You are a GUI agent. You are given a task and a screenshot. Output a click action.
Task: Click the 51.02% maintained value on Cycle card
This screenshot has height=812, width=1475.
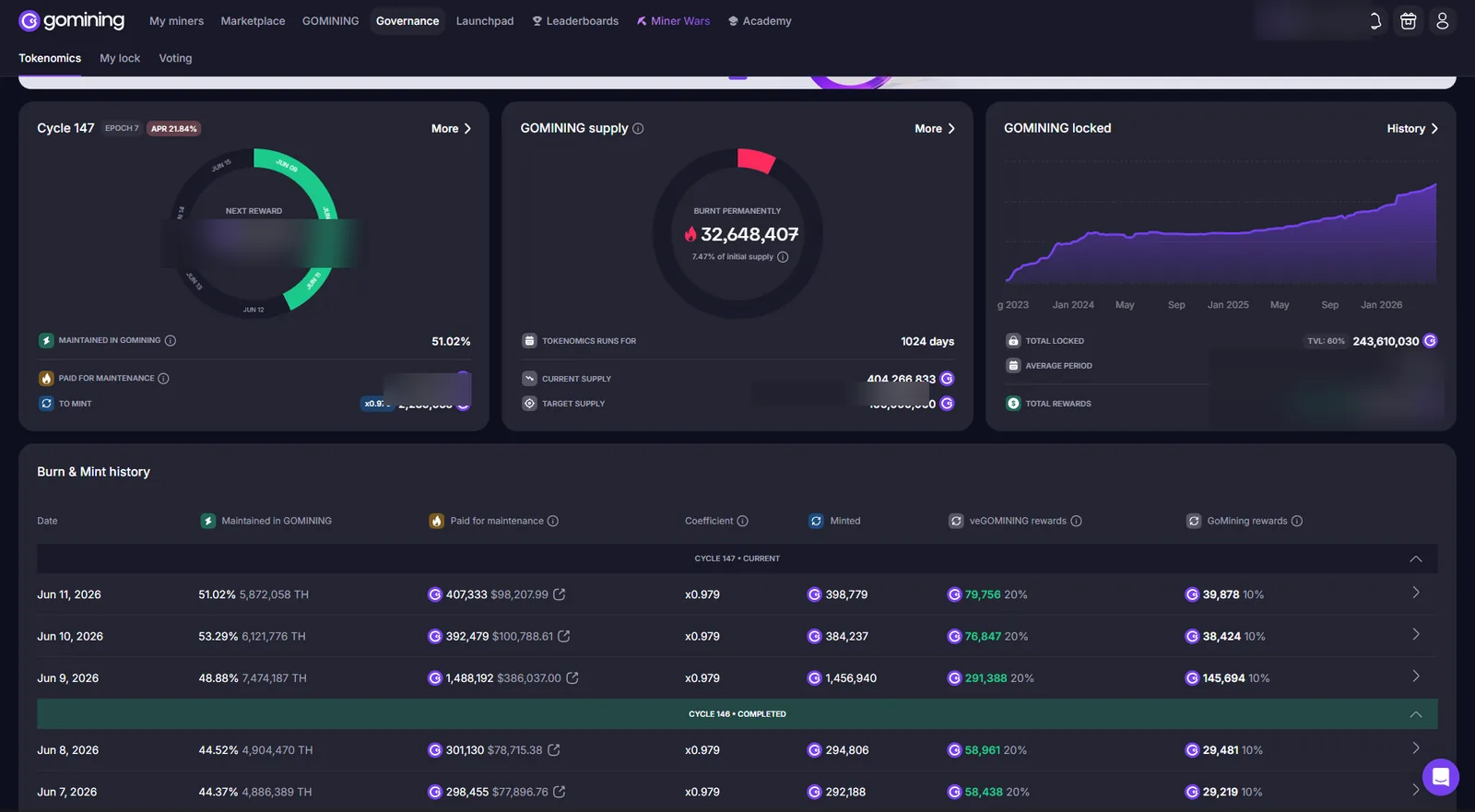[451, 341]
